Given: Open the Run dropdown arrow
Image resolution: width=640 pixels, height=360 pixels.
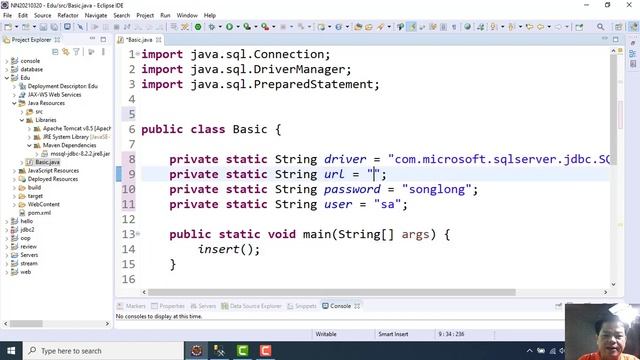Looking at the screenshot, I should (238, 27).
